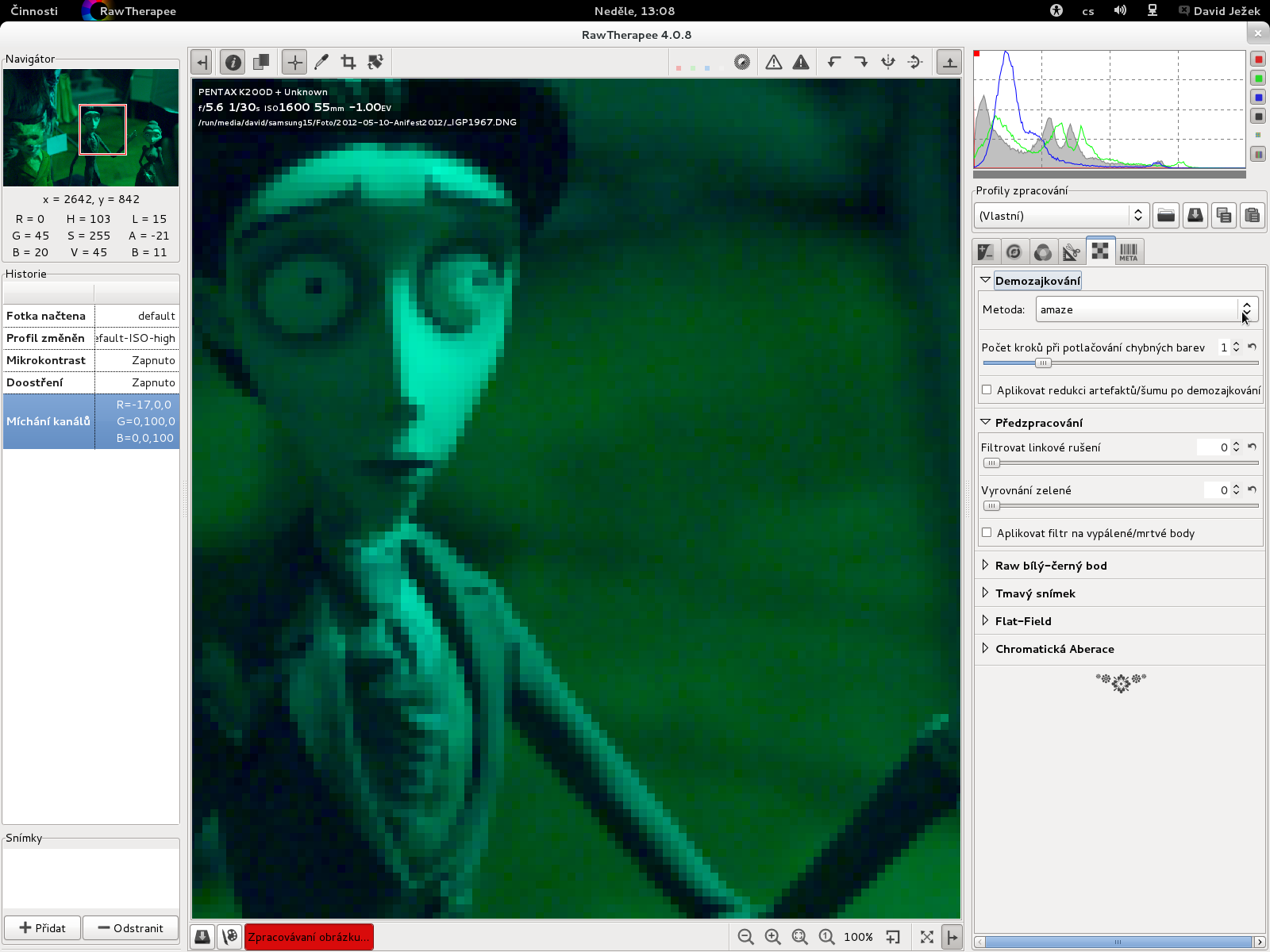The width and height of the screenshot is (1270, 952).
Task: Select the Crop tool
Action: pos(348,62)
